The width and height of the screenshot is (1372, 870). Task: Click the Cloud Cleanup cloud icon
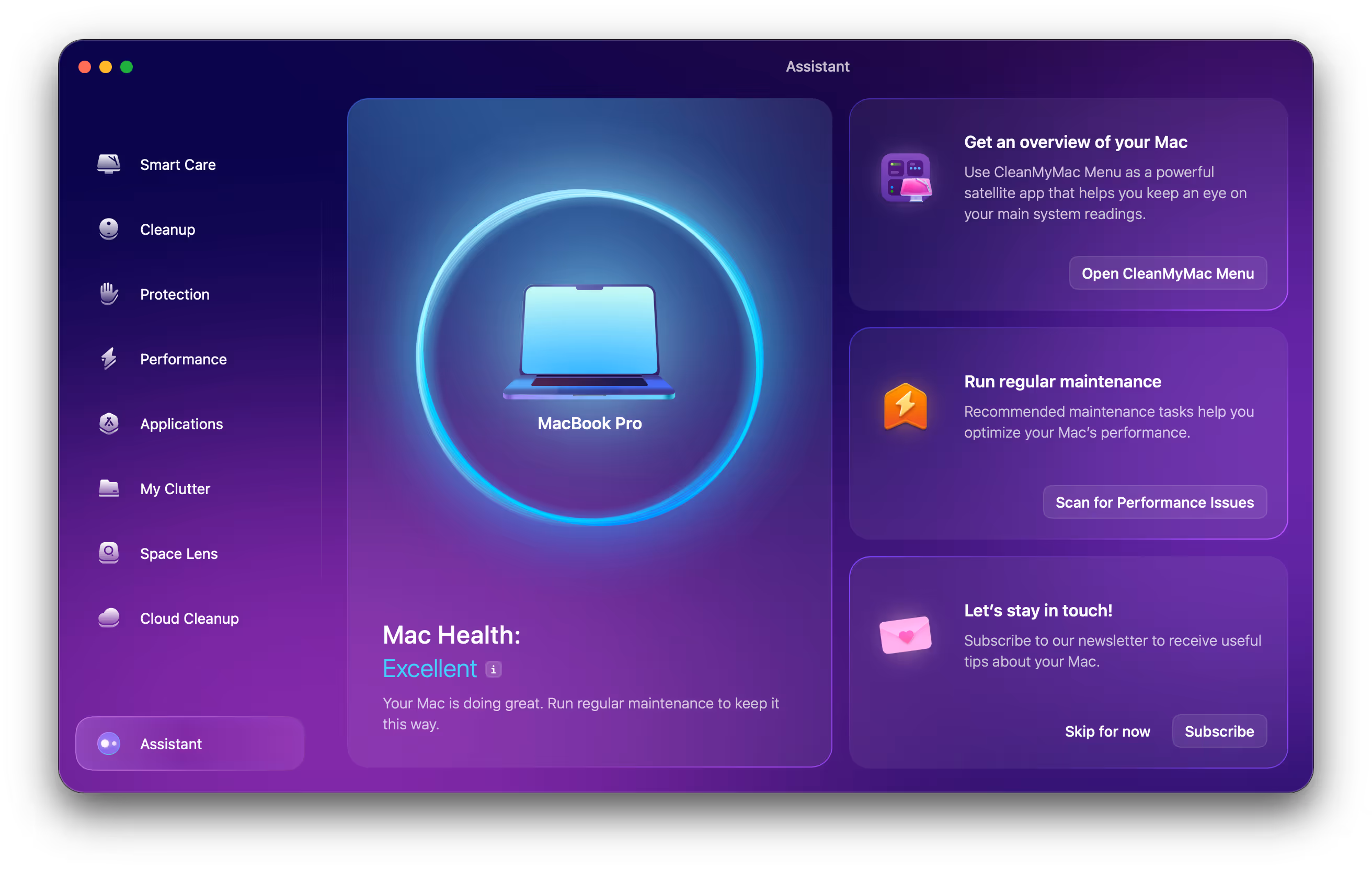[x=108, y=618]
